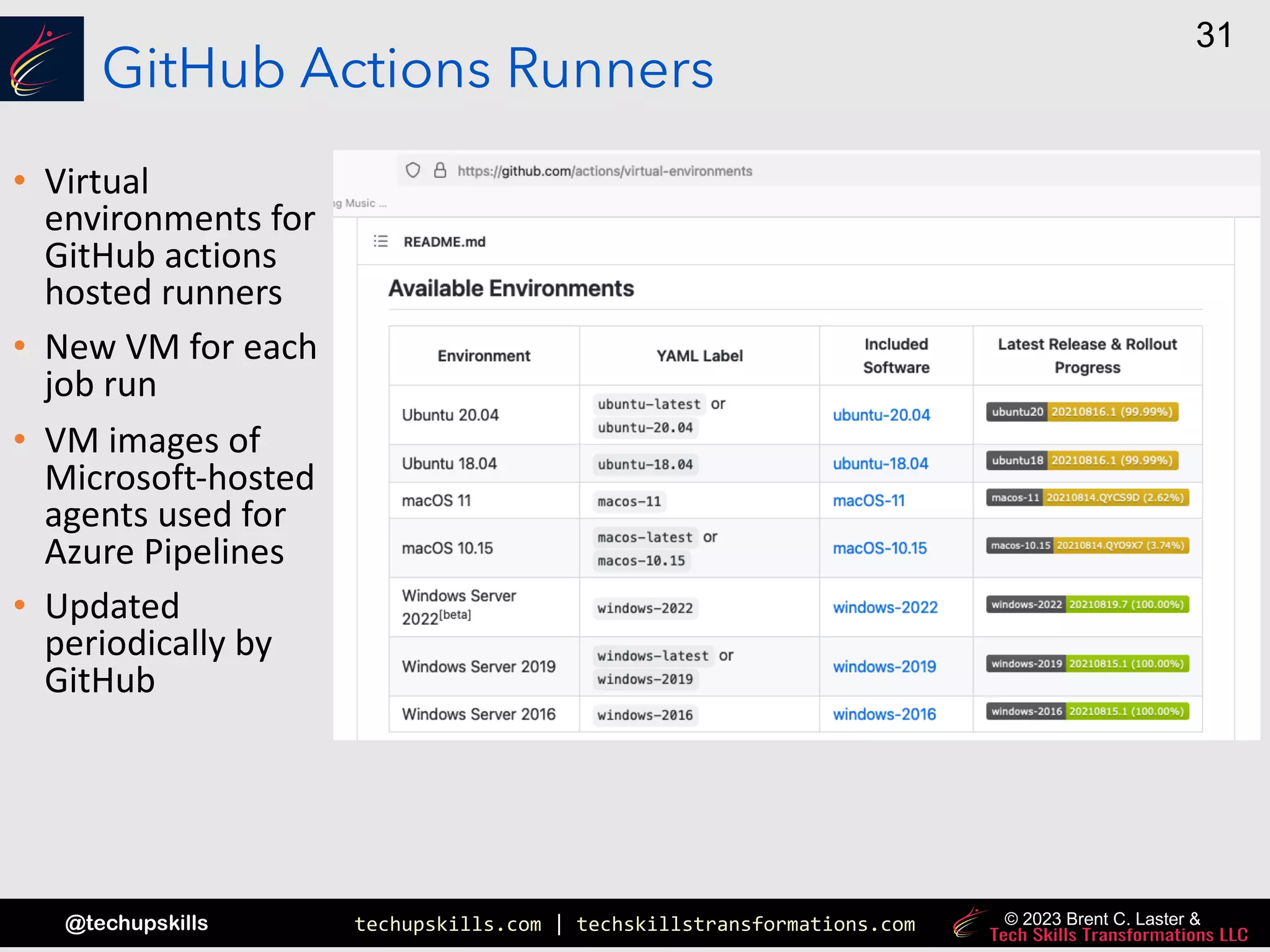Click the shield tracking protection icon
This screenshot has width=1270, height=952.
pyautogui.click(x=413, y=170)
